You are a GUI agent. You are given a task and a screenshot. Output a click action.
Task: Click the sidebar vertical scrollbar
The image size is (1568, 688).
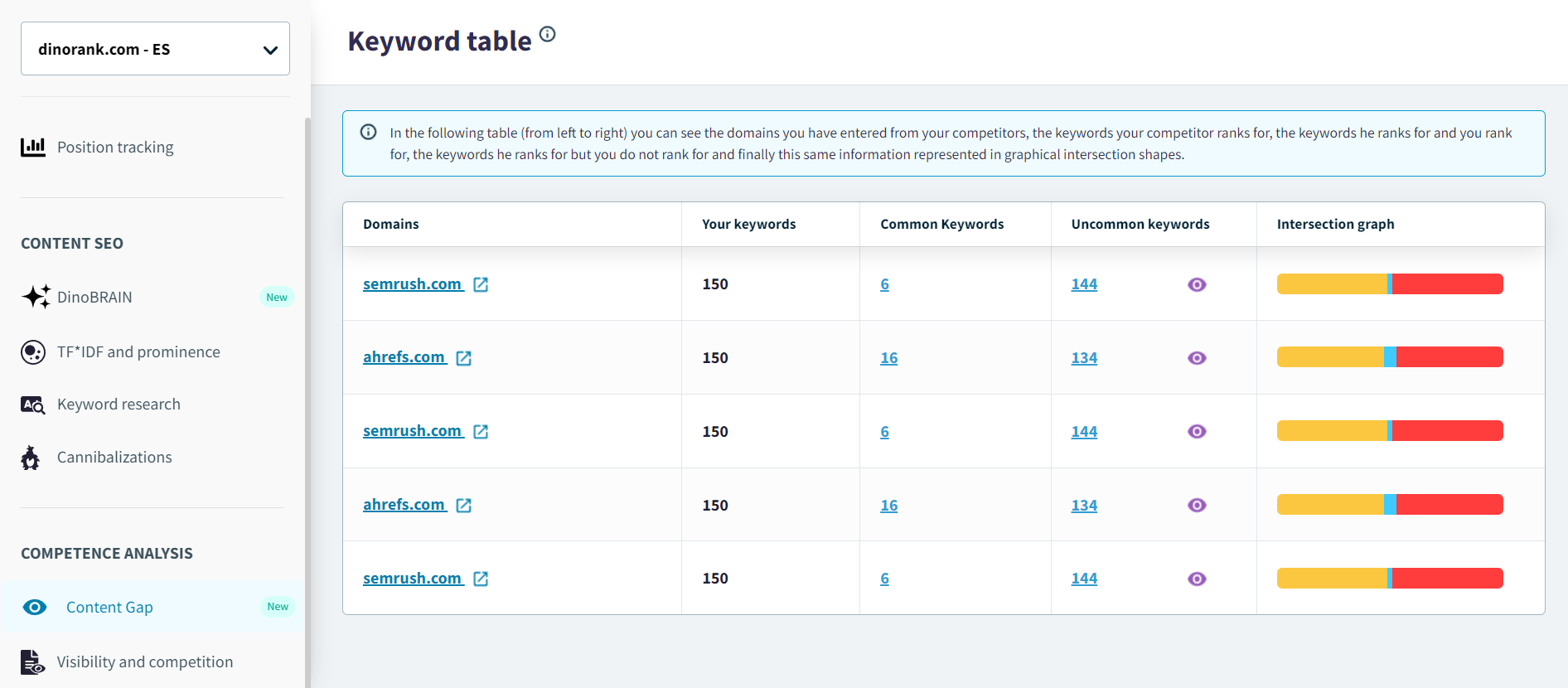[307, 398]
